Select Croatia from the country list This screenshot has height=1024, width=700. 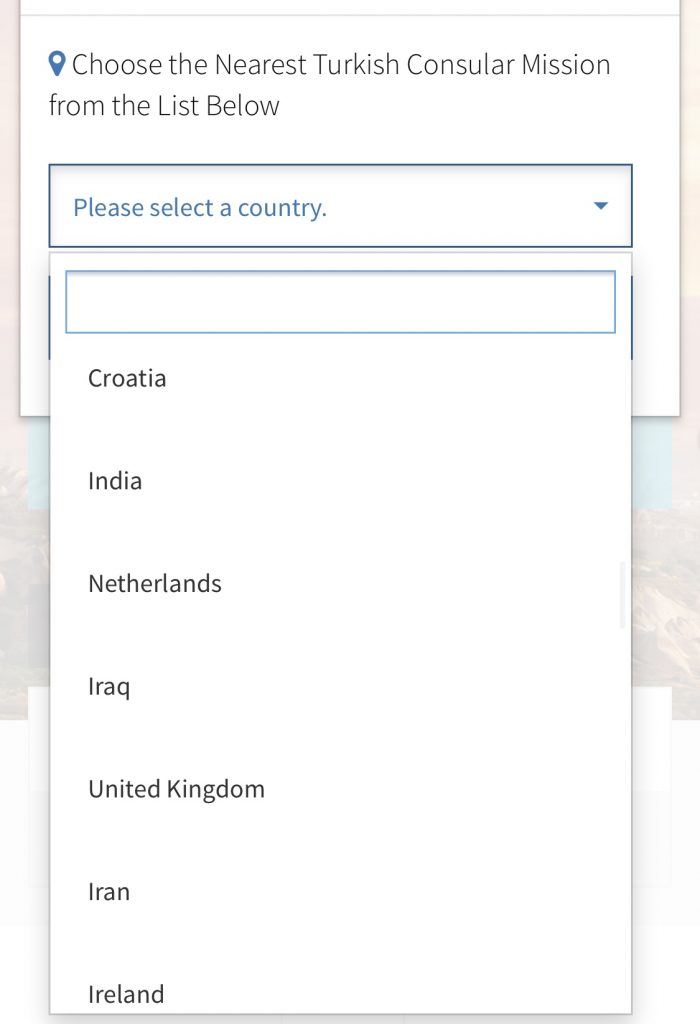pos(127,378)
